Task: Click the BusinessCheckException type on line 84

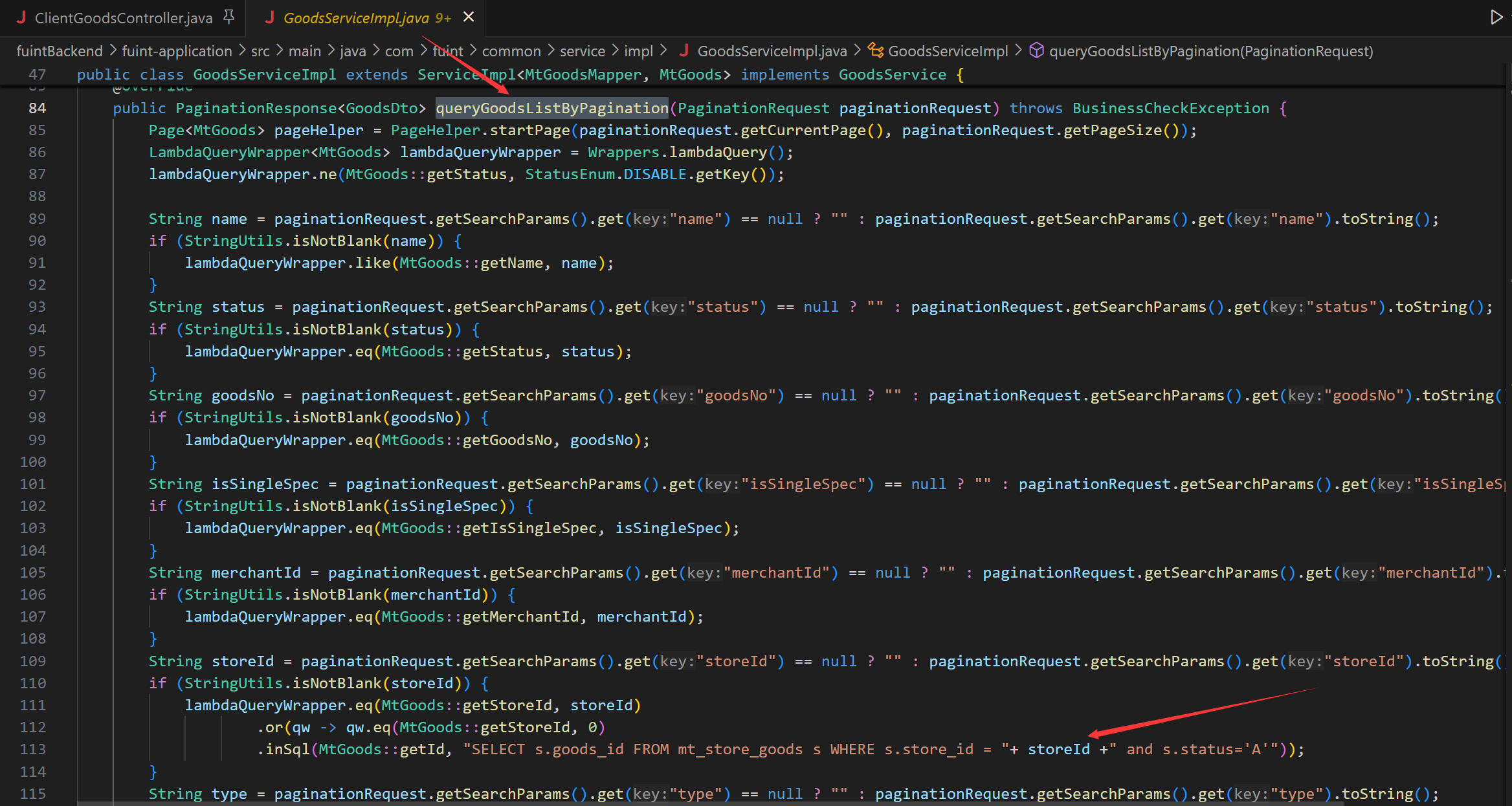Action: (x=1170, y=108)
